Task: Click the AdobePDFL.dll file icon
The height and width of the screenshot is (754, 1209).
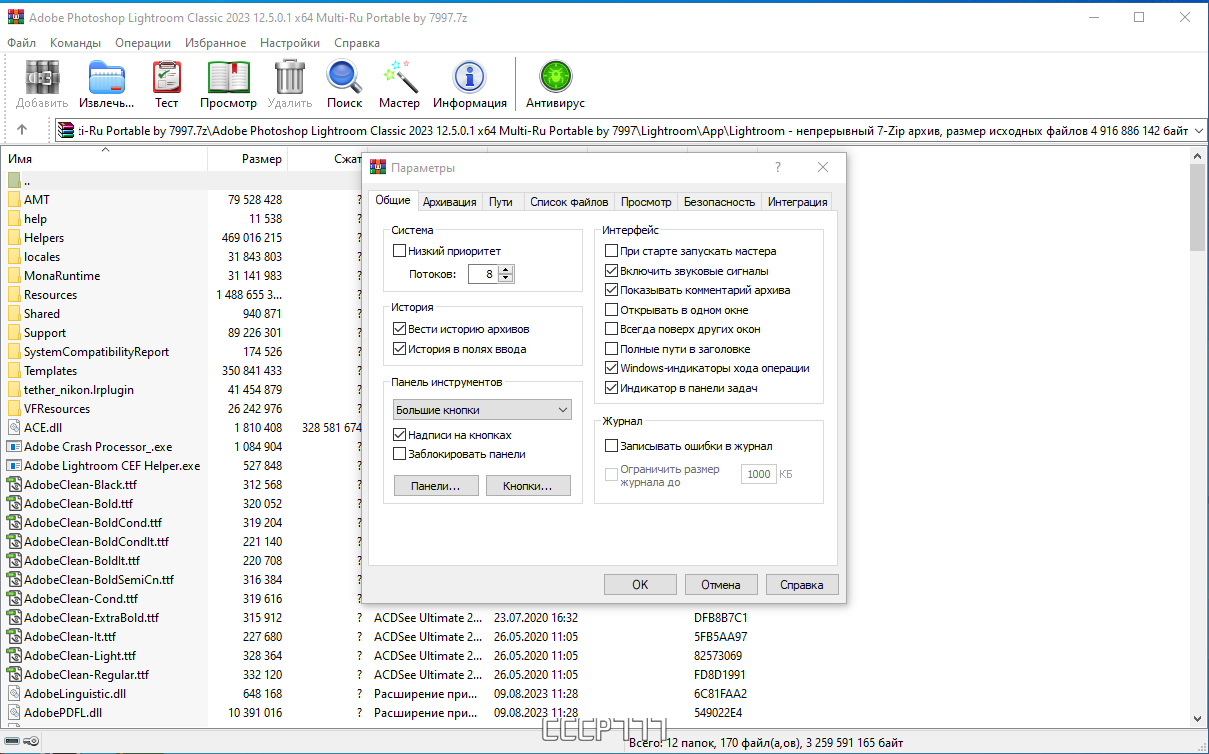Action: click(x=14, y=712)
